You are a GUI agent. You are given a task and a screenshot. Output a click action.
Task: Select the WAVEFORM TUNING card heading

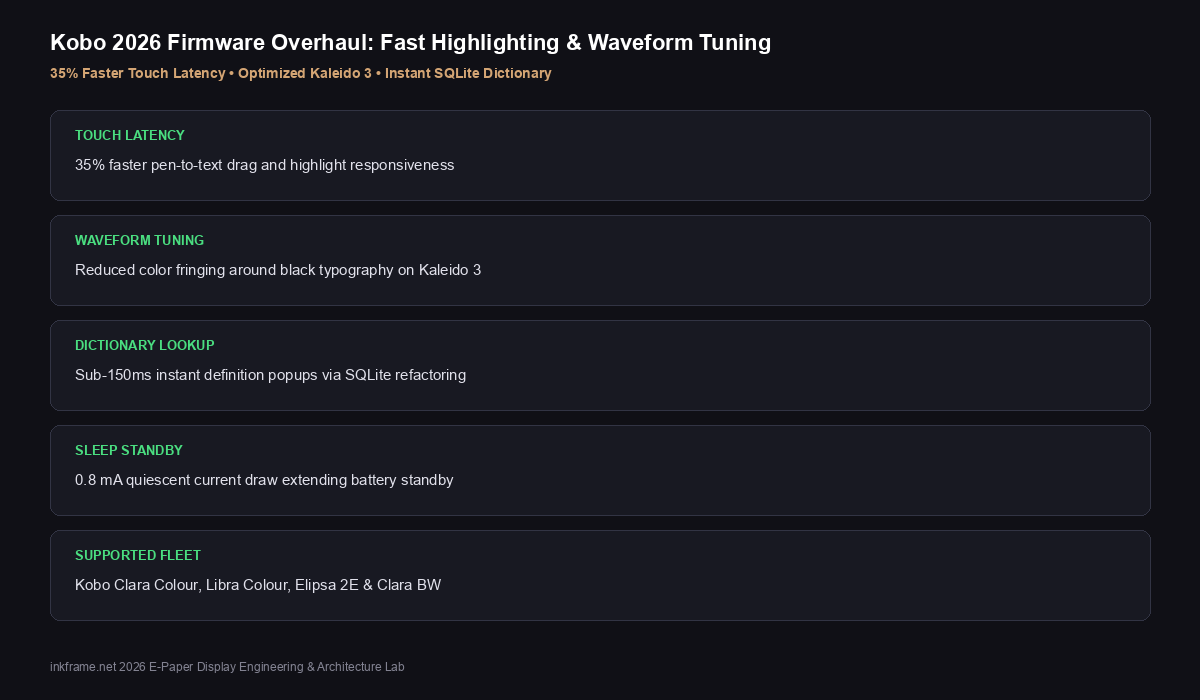point(140,240)
